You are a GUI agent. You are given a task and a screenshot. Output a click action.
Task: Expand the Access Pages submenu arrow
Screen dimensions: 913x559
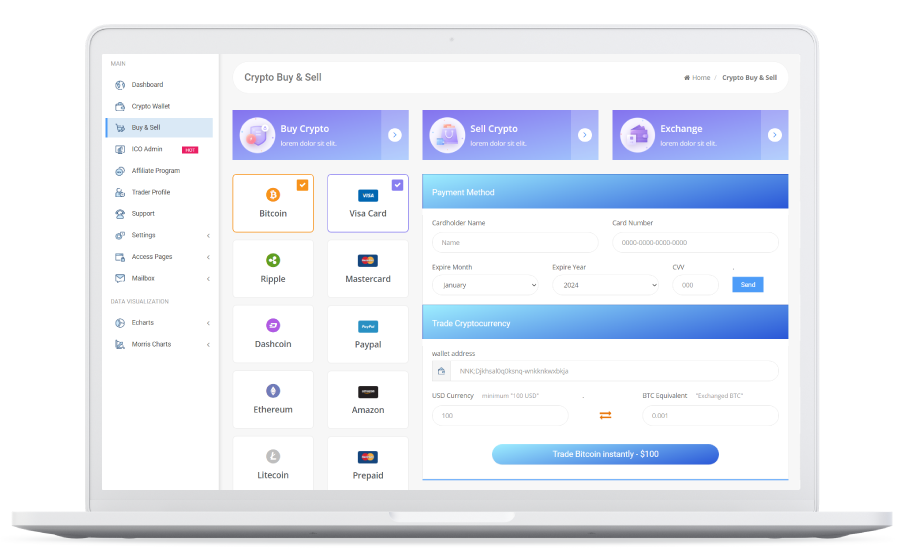coord(208,257)
